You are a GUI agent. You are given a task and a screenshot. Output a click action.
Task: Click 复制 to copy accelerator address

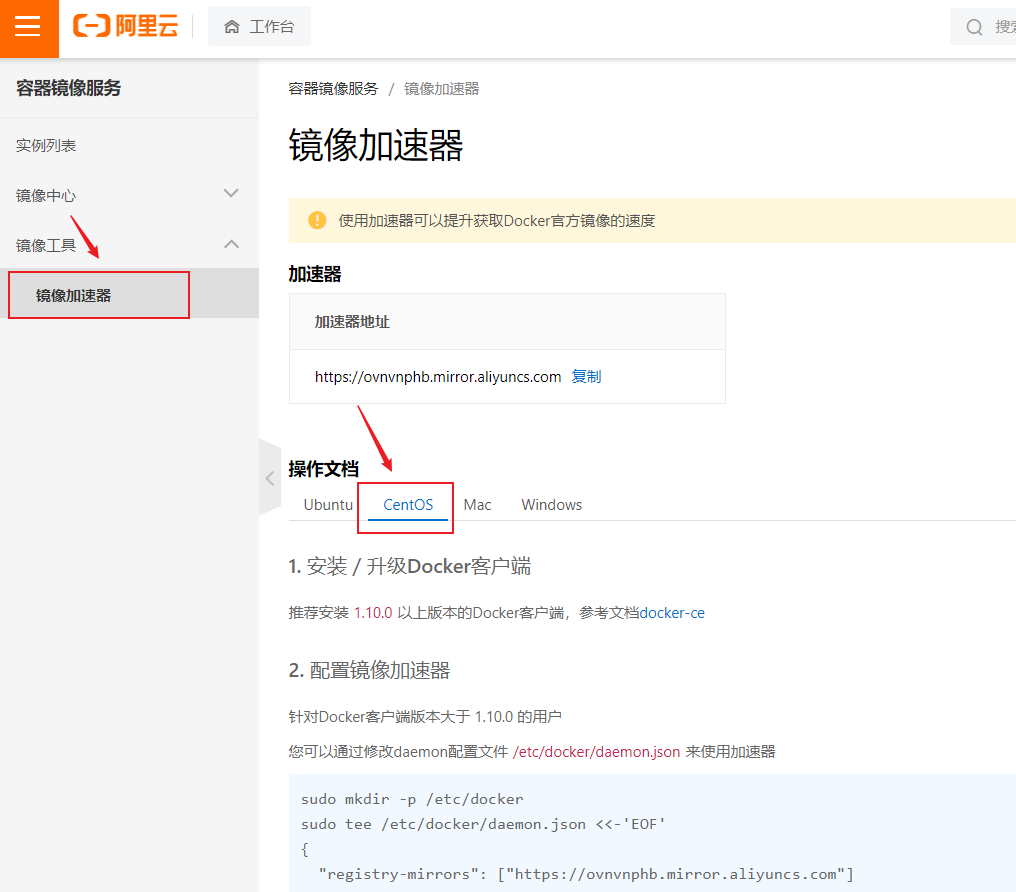[x=586, y=376]
